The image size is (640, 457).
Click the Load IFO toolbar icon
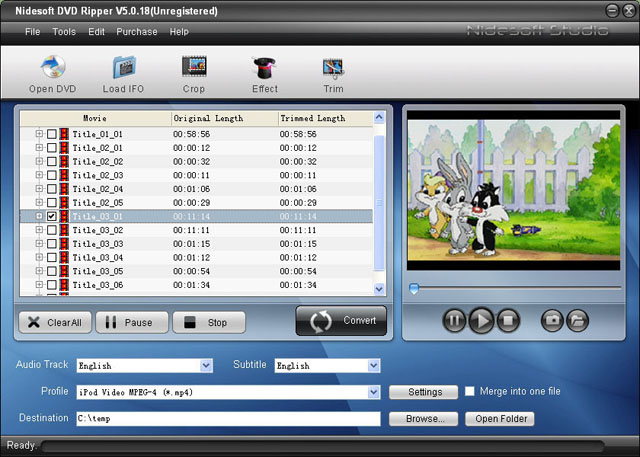(x=124, y=69)
